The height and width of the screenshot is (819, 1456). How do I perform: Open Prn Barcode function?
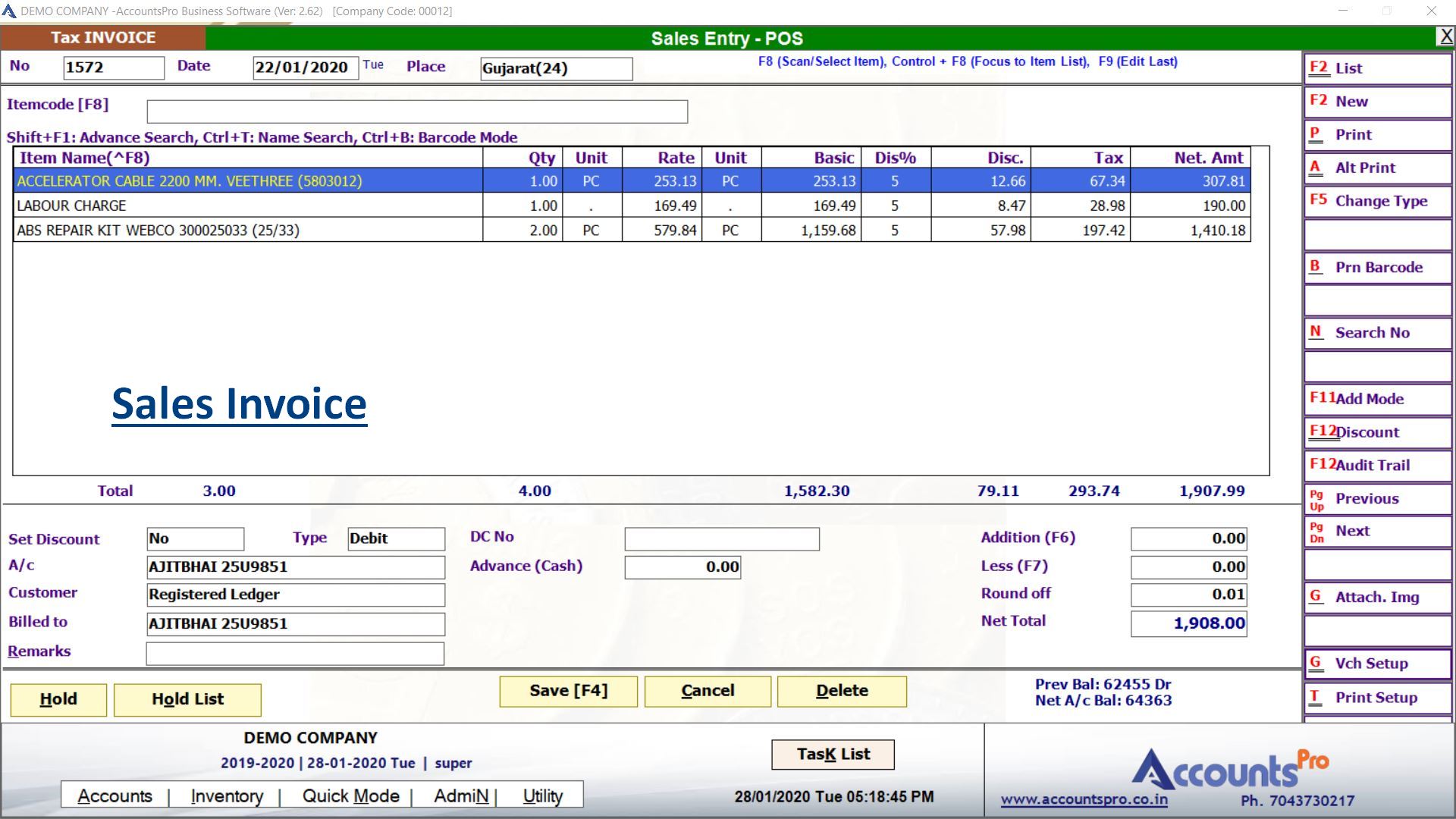tap(1377, 268)
